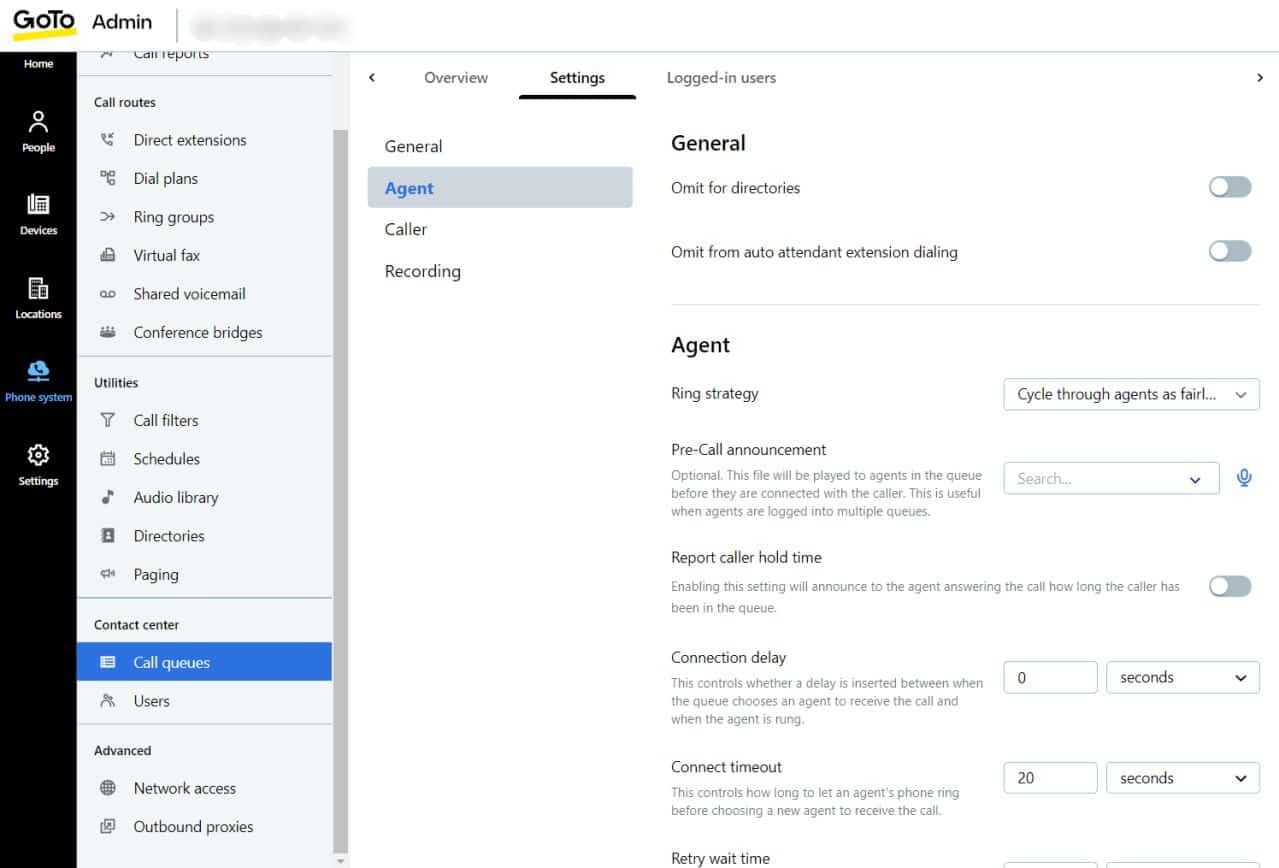Select Caller in the settings menu

pos(405,229)
